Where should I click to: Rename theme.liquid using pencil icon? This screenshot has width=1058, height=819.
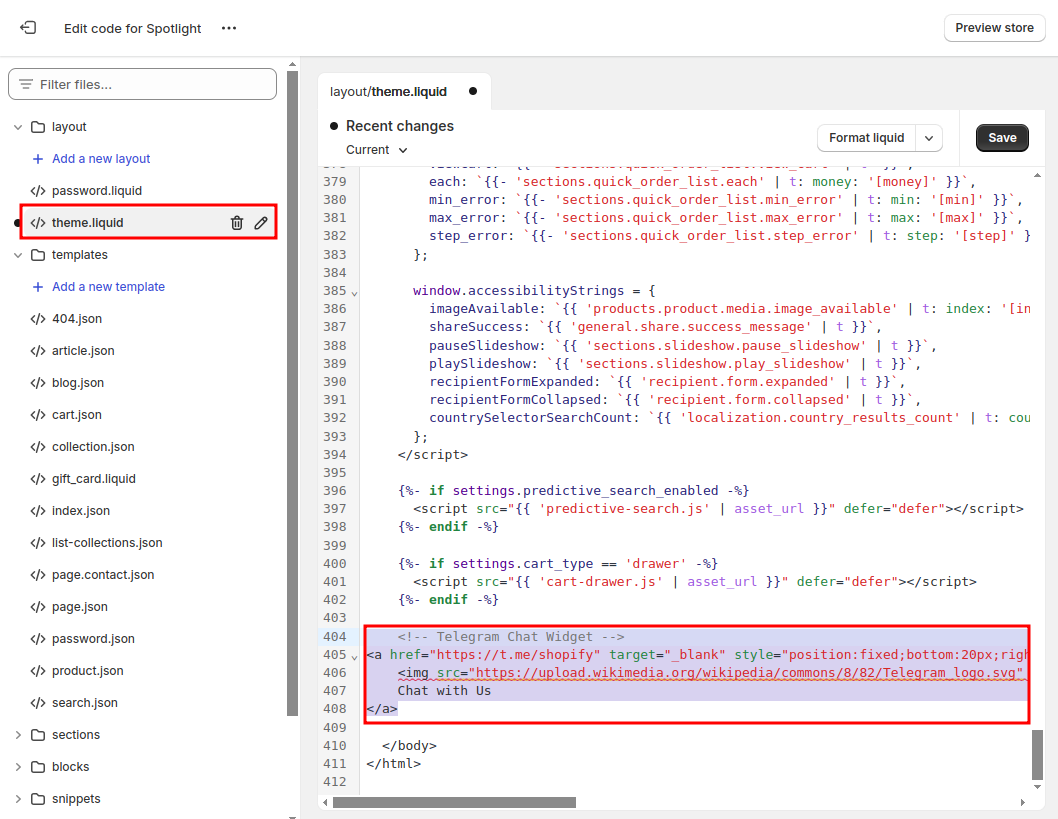(x=261, y=223)
